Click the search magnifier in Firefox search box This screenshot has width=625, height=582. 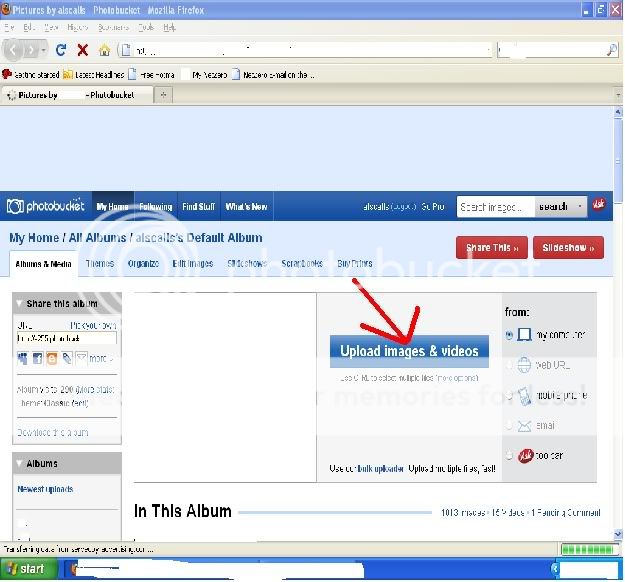pos(611,50)
